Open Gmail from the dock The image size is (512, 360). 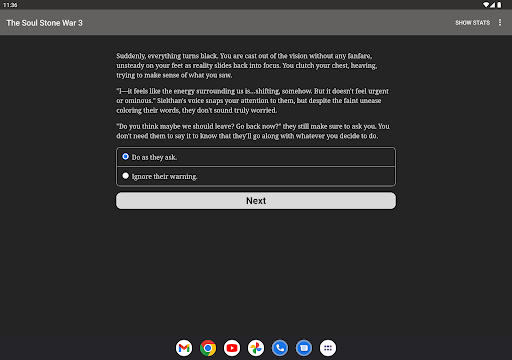184,348
